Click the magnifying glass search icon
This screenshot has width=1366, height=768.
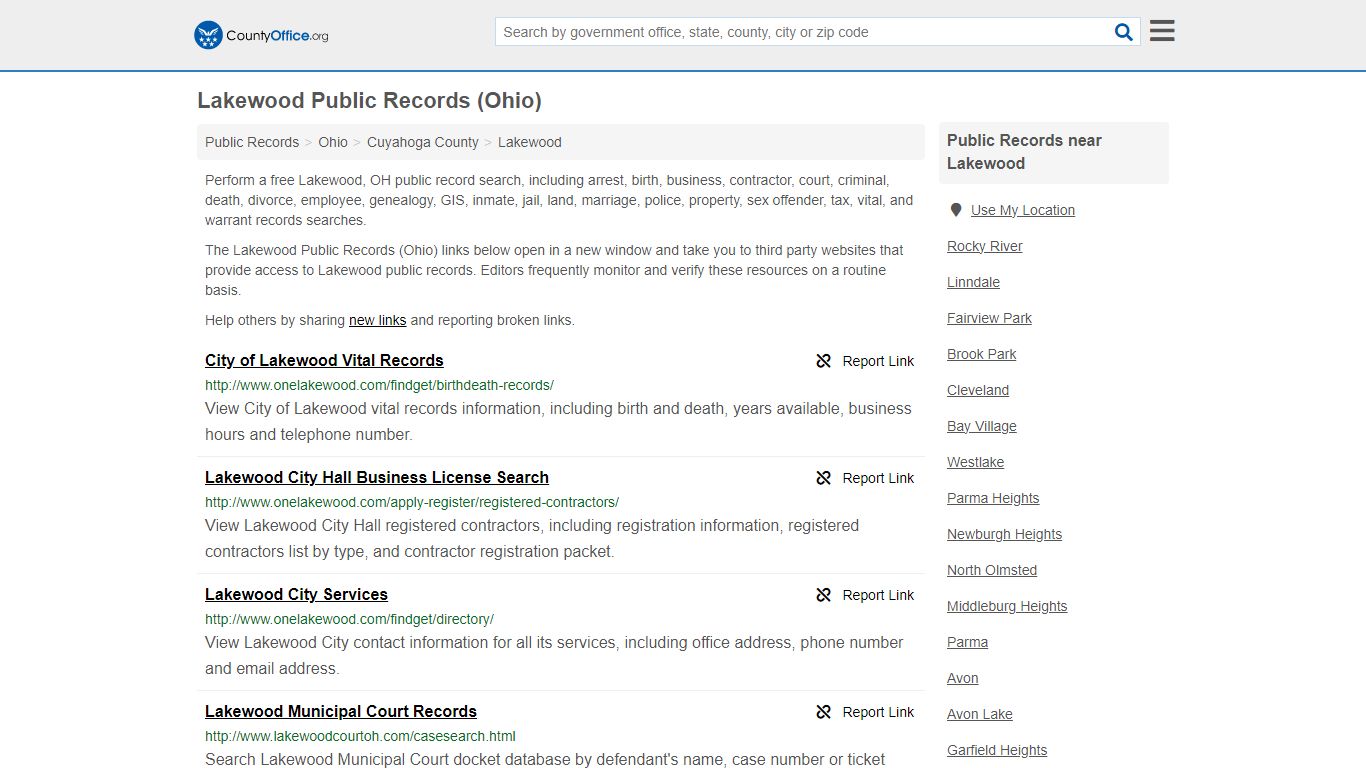click(1124, 32)
